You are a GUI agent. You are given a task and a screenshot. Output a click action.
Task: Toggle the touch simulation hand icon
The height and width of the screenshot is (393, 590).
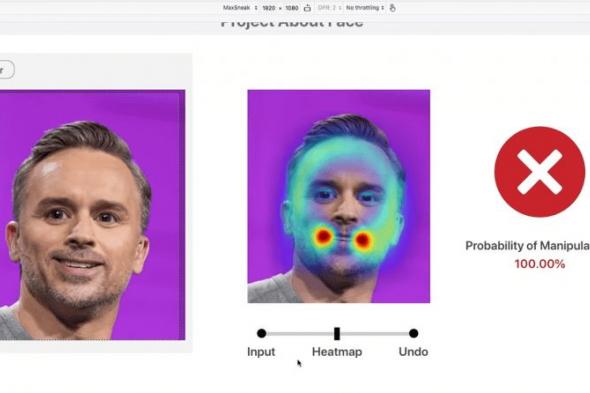(392, 8)
